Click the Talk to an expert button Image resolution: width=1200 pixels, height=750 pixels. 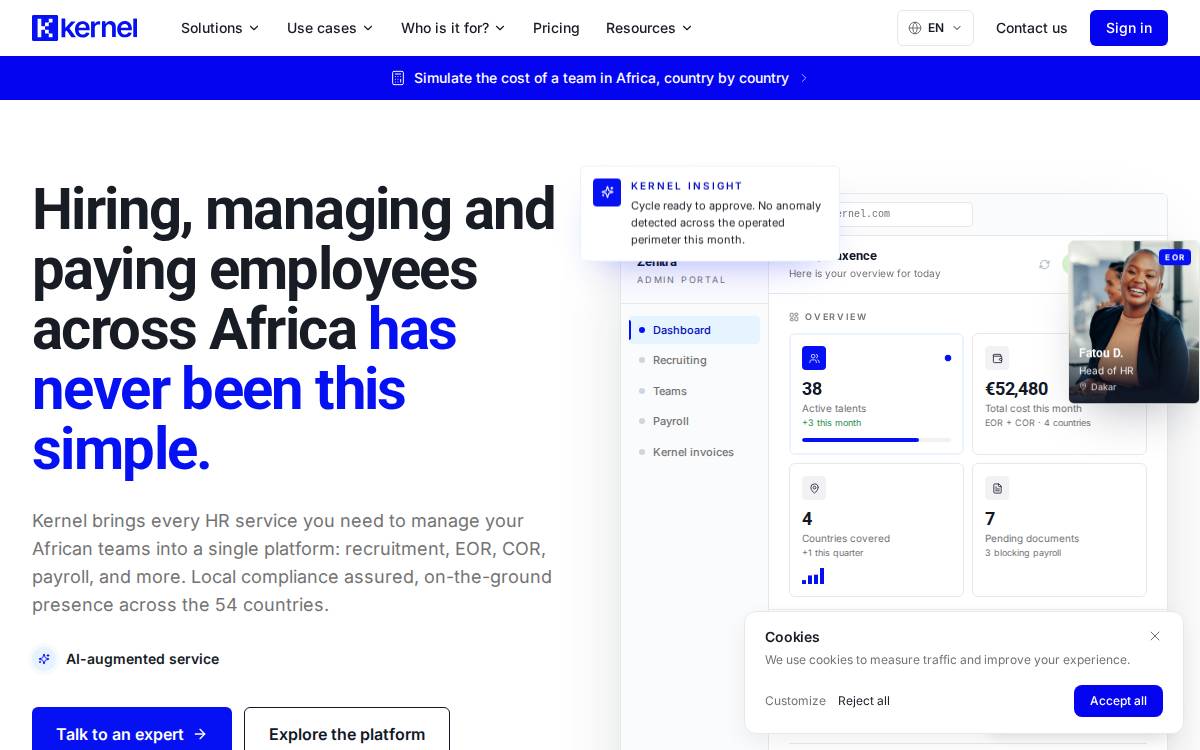click(132, 734)
